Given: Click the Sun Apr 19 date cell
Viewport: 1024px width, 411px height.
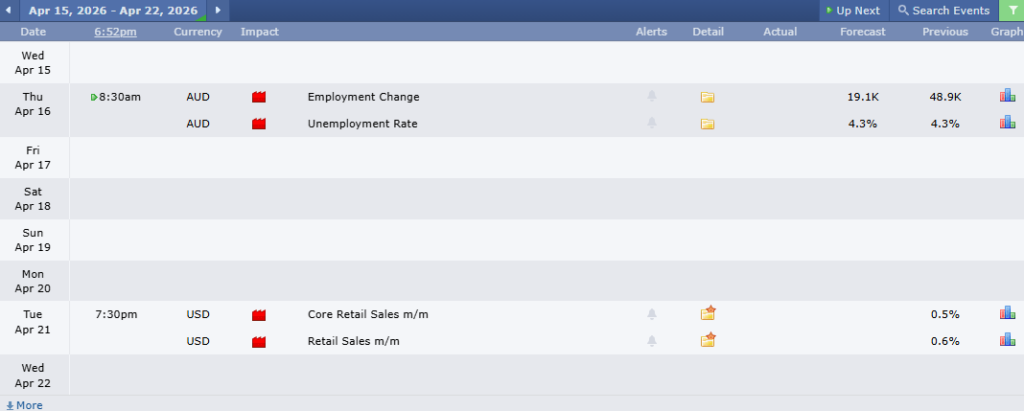Looking at the screenshot, I should tap(33, 240).
